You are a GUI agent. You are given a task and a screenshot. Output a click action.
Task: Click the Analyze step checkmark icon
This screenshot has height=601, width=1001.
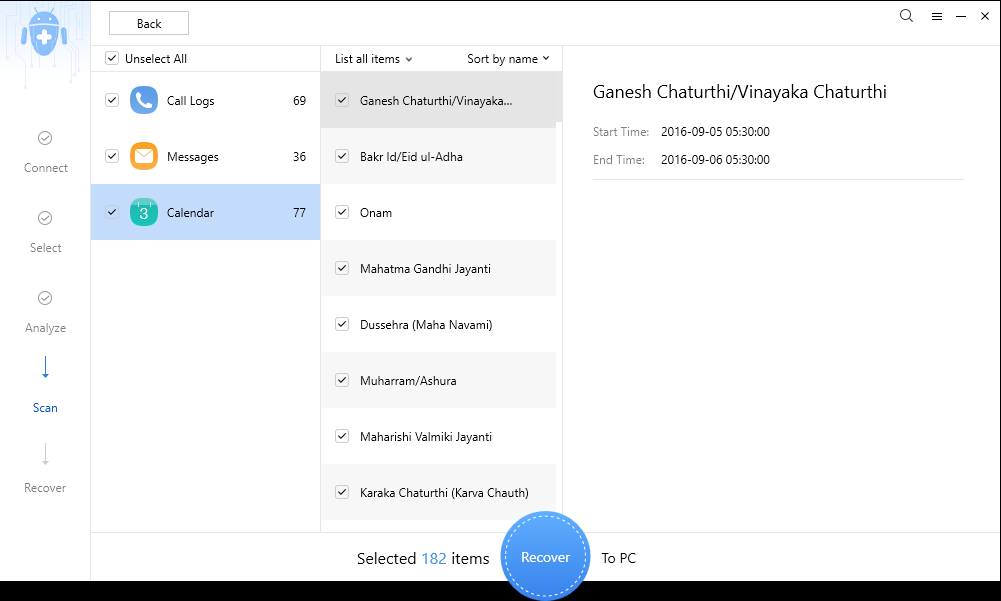click(45, 298)
